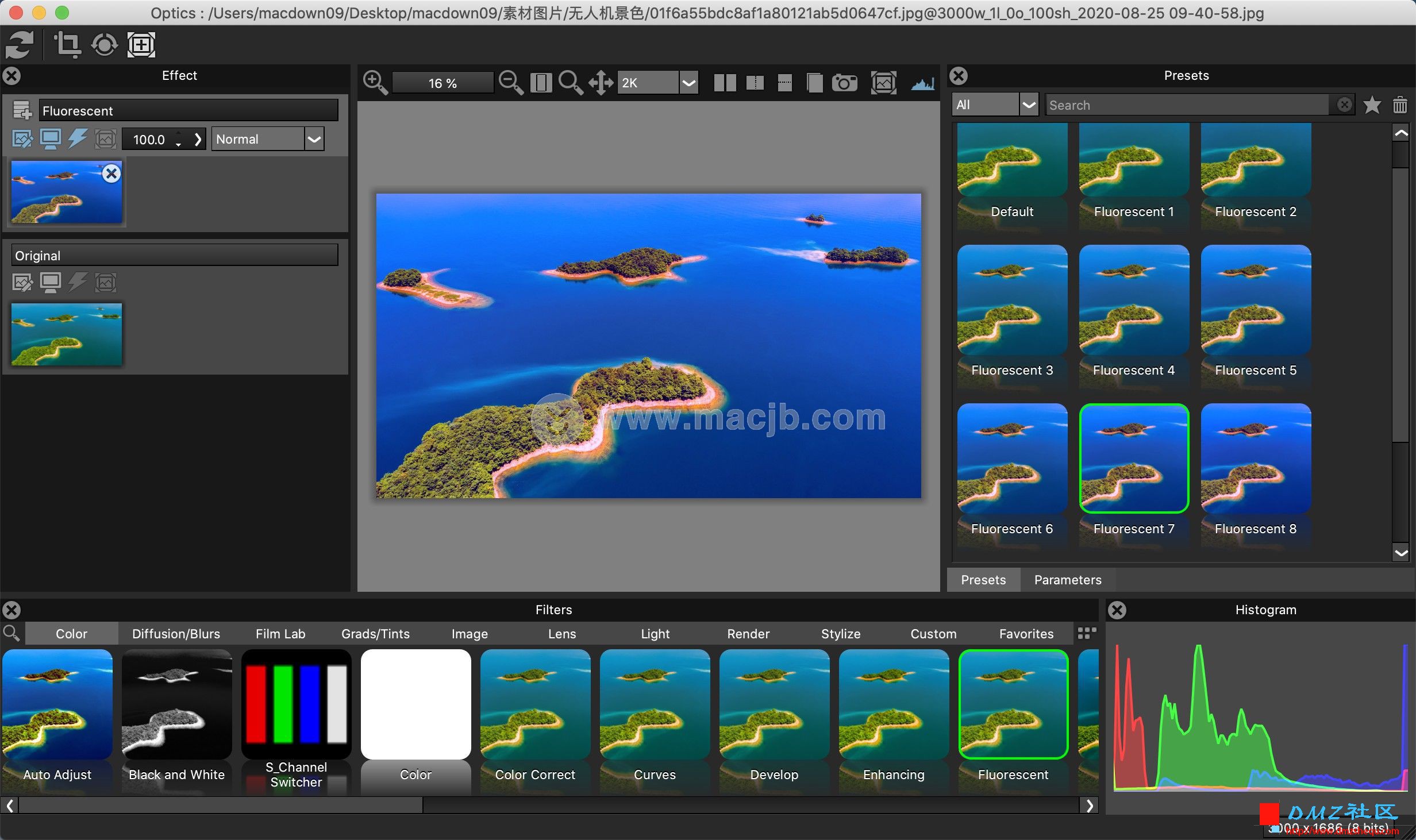Click the reset/refresh arrows icon
Viewport: 1416px width, 840px height.
tap(20, 45)
